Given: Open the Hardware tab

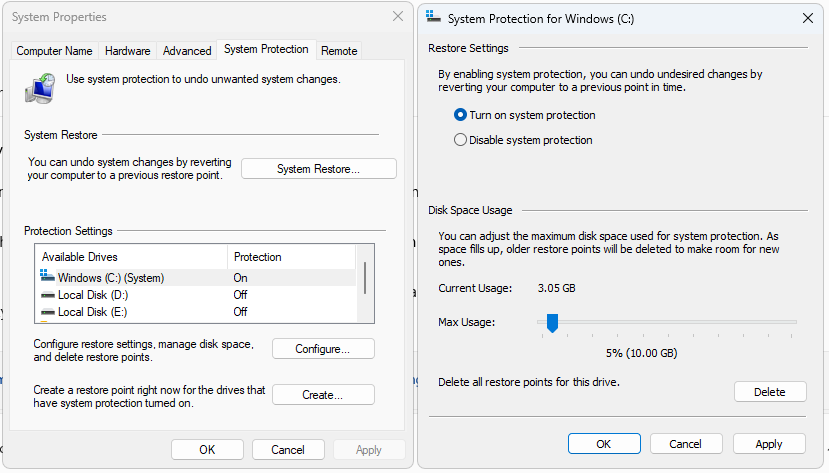Looking at the screenshot, I should click(x=127, y=51).
